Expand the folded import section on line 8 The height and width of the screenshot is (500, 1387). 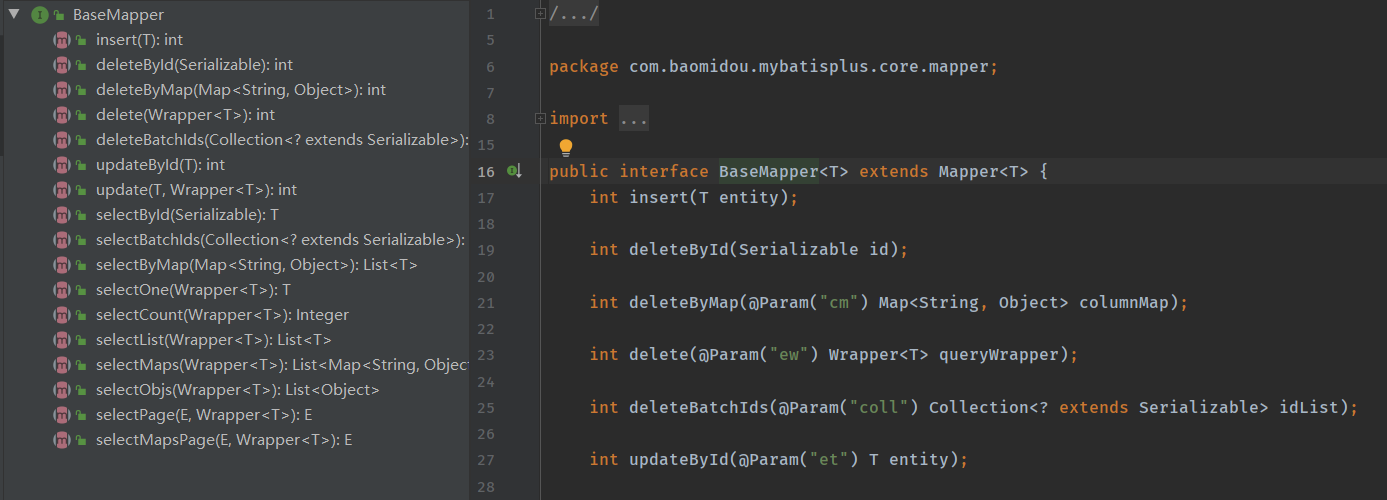coord(541,119)
